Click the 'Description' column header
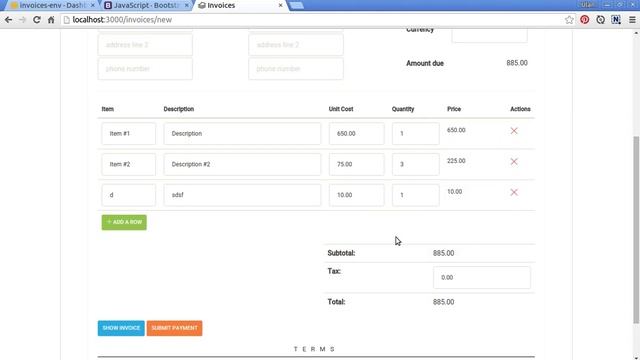Viewport: 640px width, 360px height. click(x=179, y=109)
